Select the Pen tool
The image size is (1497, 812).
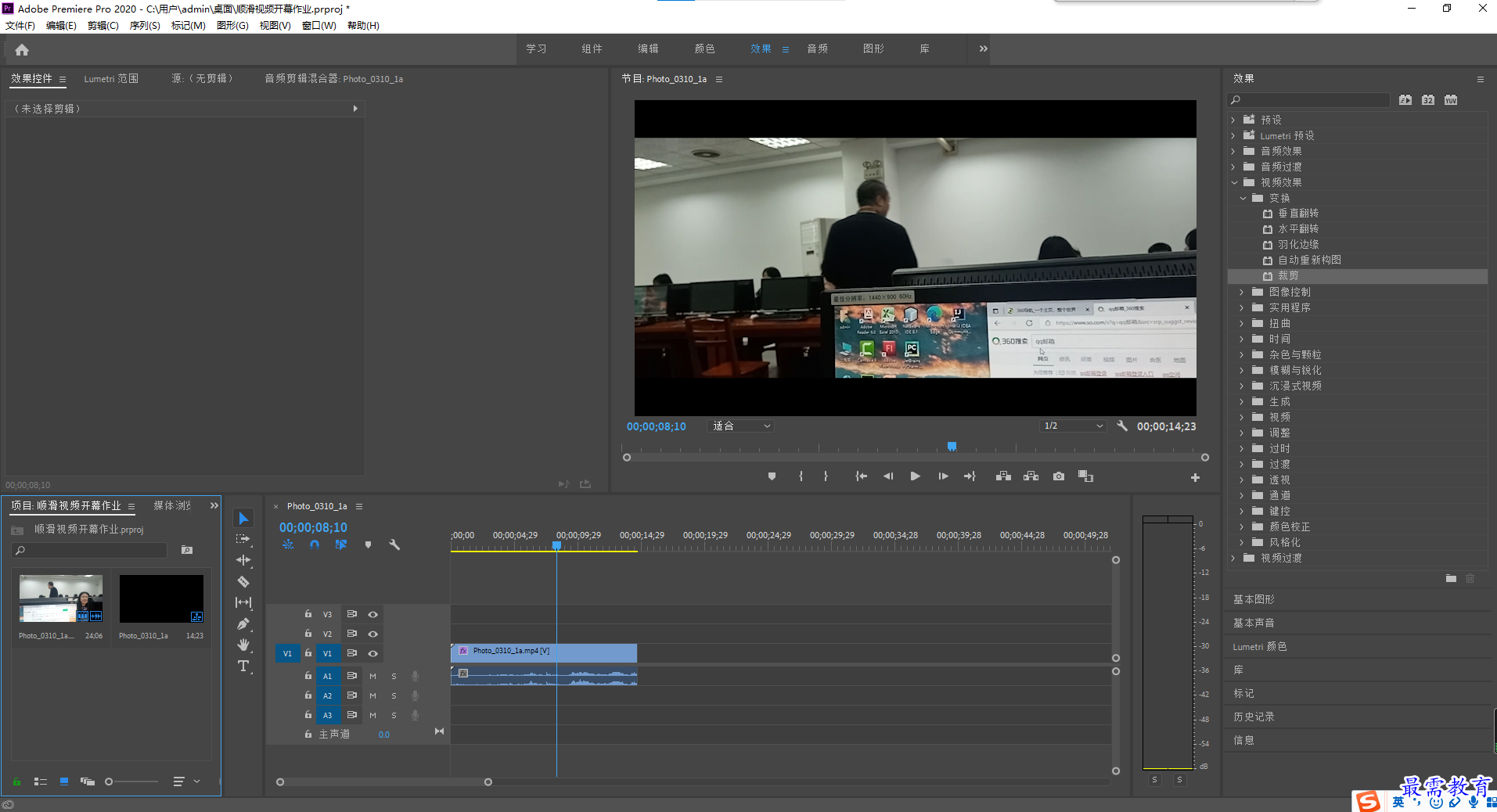[x=243, y=623]
